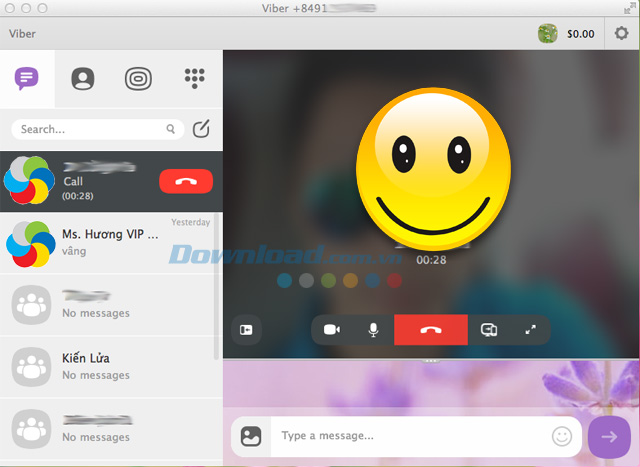Viewport: 640px width, 467px height.
Task: Toggle the video camera during call
Action: 332,329
